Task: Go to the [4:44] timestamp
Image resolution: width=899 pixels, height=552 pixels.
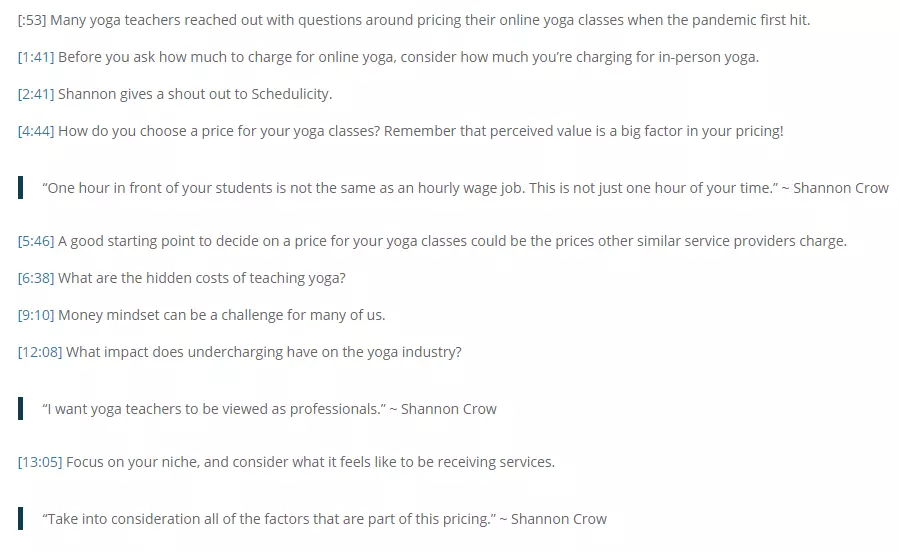Action: 36,131
